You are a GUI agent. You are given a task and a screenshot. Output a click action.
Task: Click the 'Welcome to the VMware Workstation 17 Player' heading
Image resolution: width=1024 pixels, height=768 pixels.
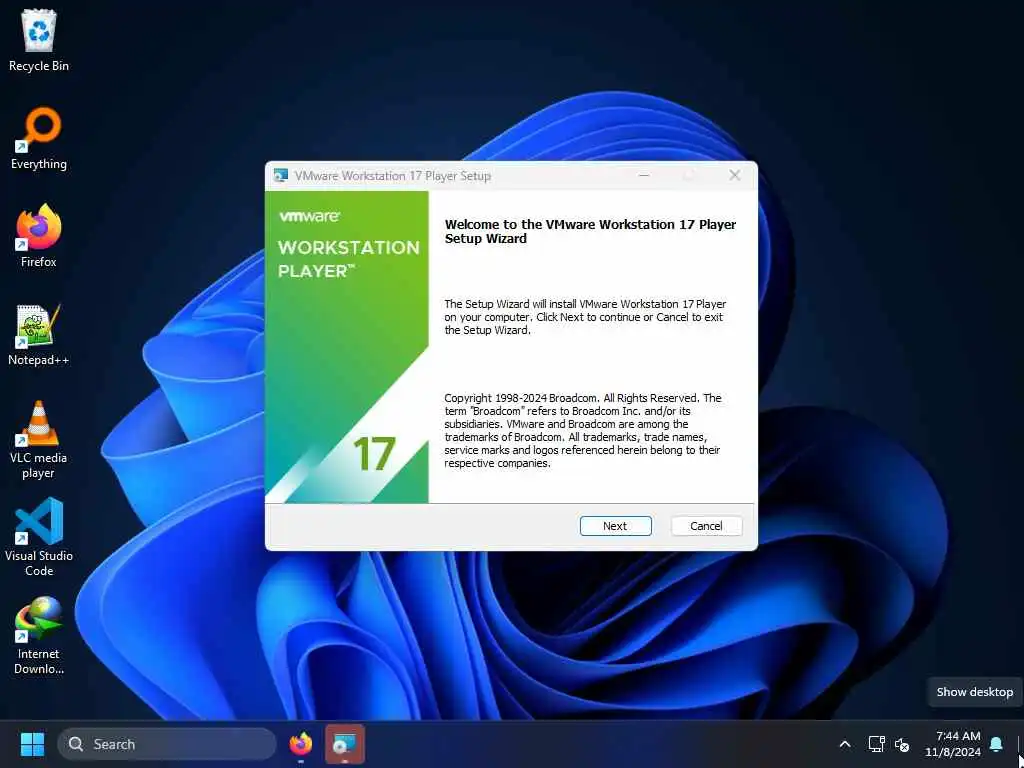(590, 231)
